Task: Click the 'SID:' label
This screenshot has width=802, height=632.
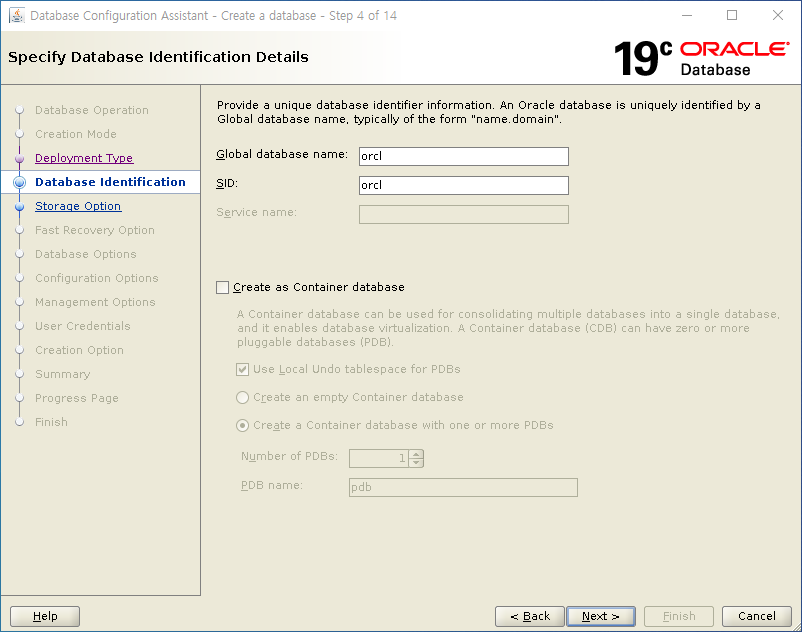Action: point(227,184)
